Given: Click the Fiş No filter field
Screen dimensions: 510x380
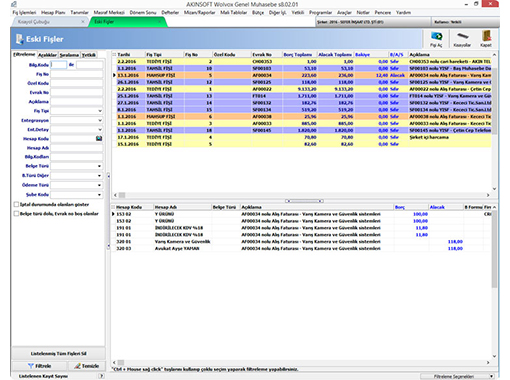Looking at the screenshot, I should click(76, 74).
